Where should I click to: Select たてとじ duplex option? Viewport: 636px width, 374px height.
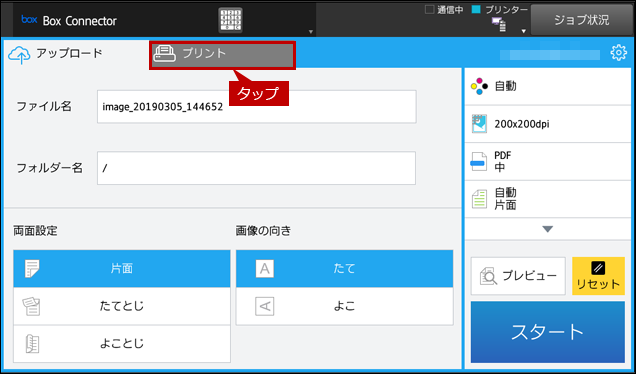click(122, 306)
